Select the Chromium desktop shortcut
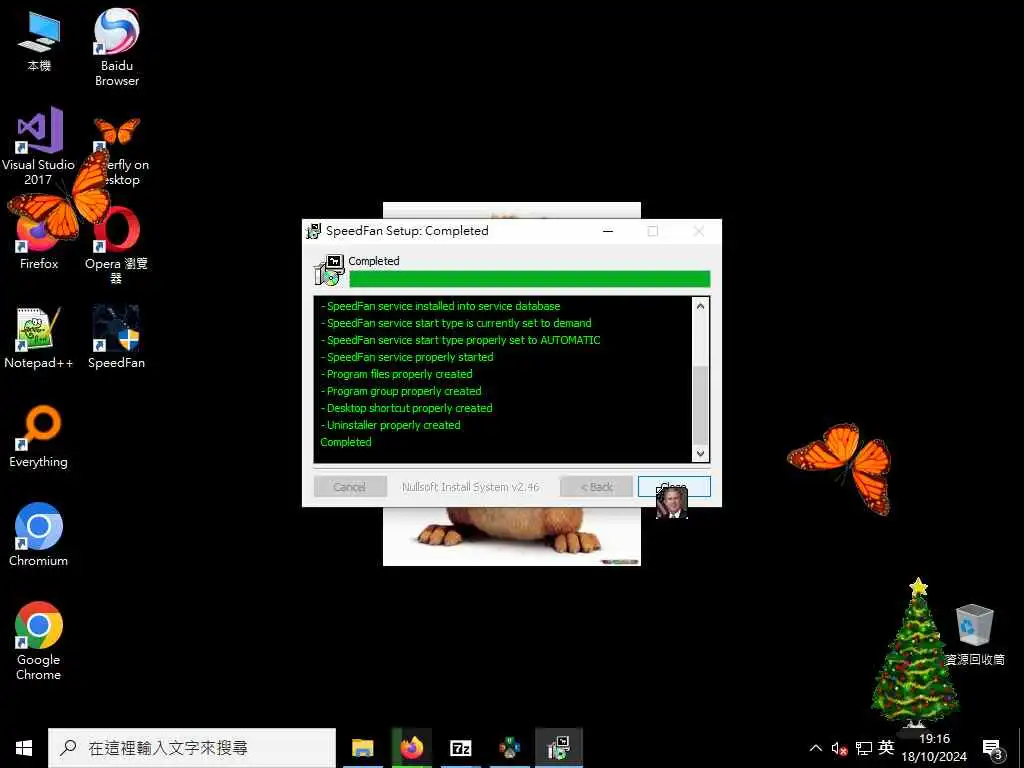This screenshot has width=1024, height=768. coord(39,535)
